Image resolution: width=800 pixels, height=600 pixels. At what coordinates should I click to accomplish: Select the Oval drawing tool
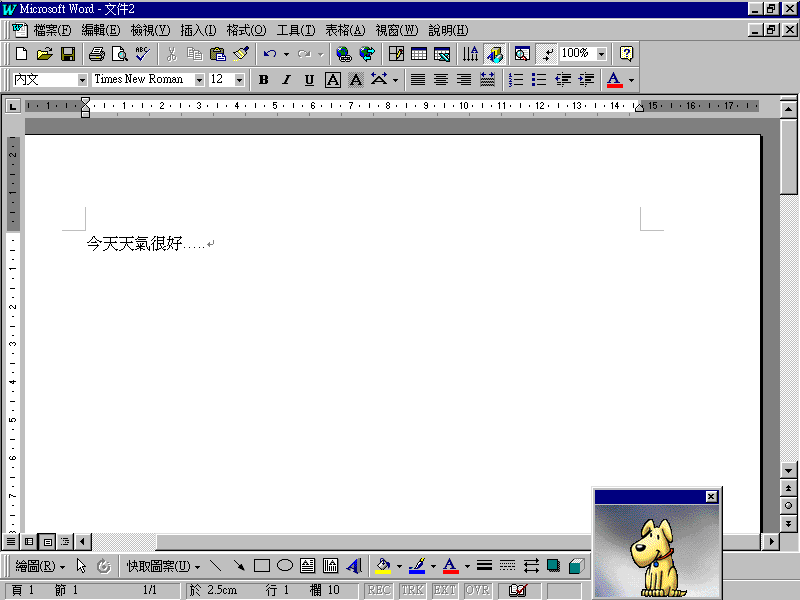coord(285,566)
